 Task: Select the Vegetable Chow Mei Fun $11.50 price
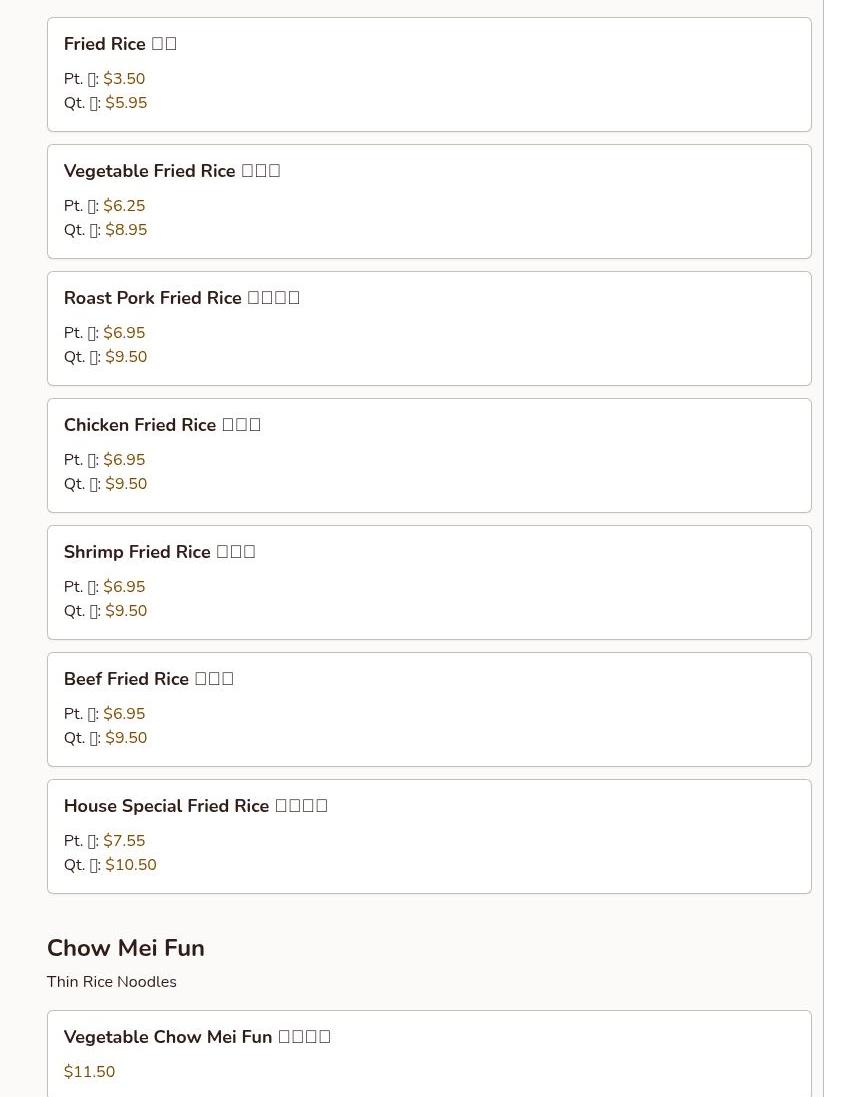pos(89,1072)
